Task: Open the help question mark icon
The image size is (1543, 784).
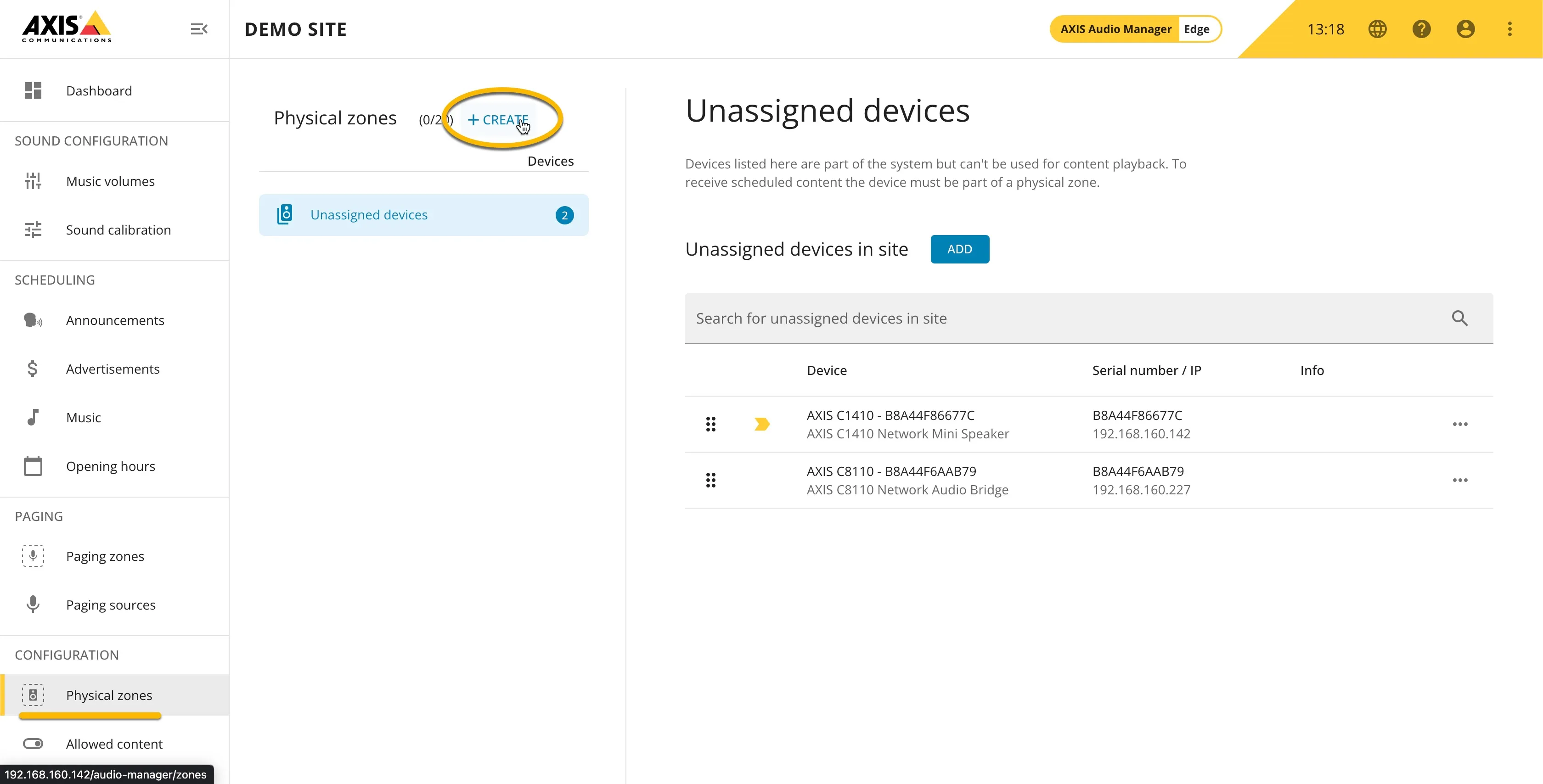Action: pyautogui.click(x=1421, y=29)
